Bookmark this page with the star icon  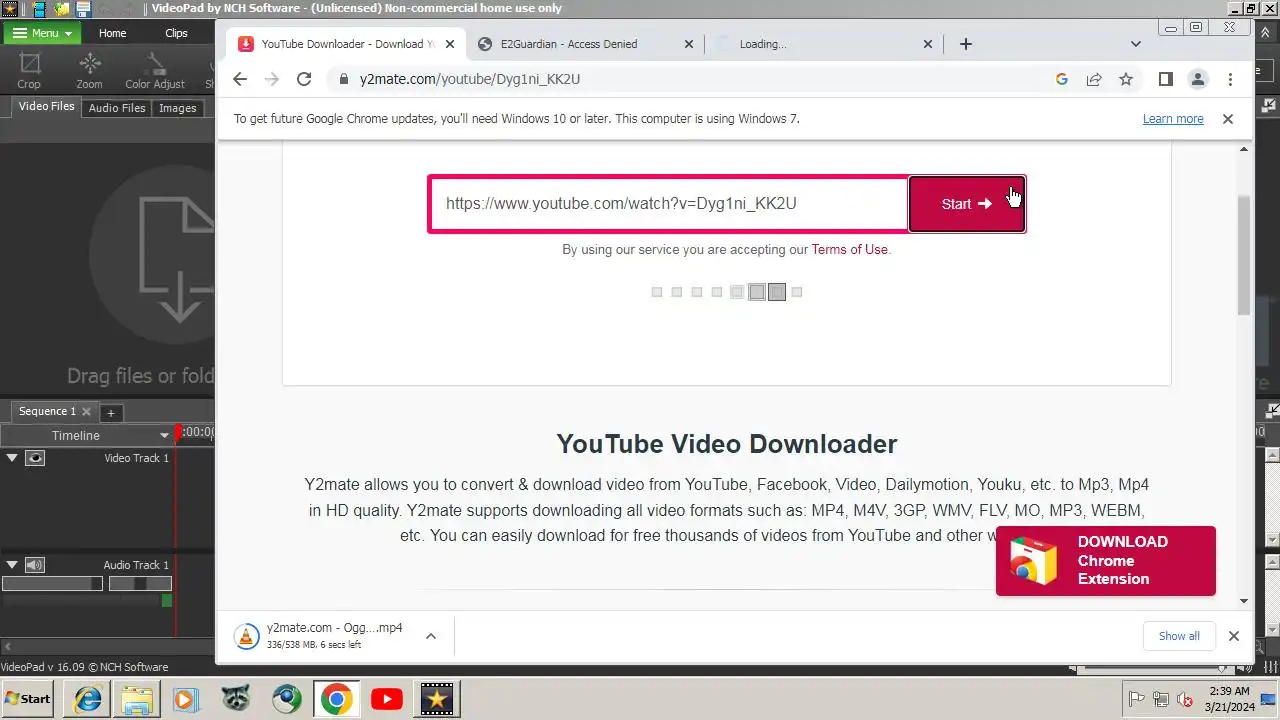click(1126, 79)
